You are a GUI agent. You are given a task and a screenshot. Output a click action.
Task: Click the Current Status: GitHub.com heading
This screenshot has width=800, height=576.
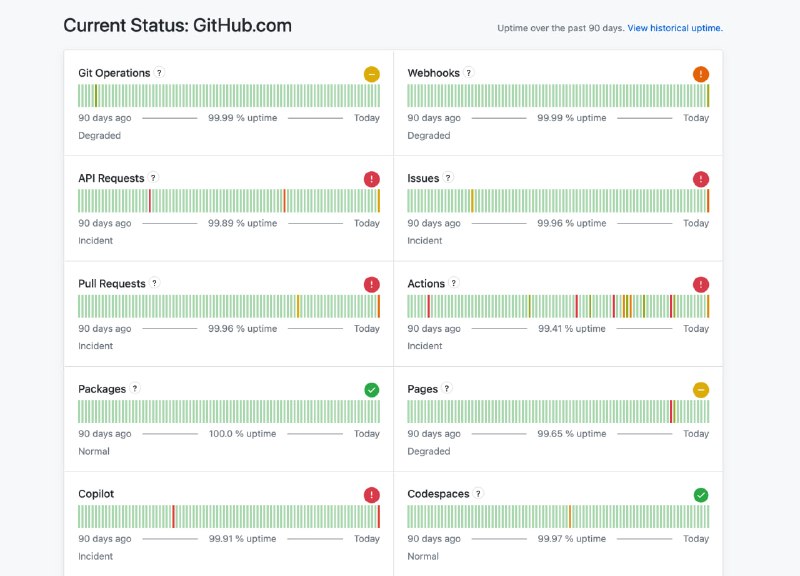point(178,26)
